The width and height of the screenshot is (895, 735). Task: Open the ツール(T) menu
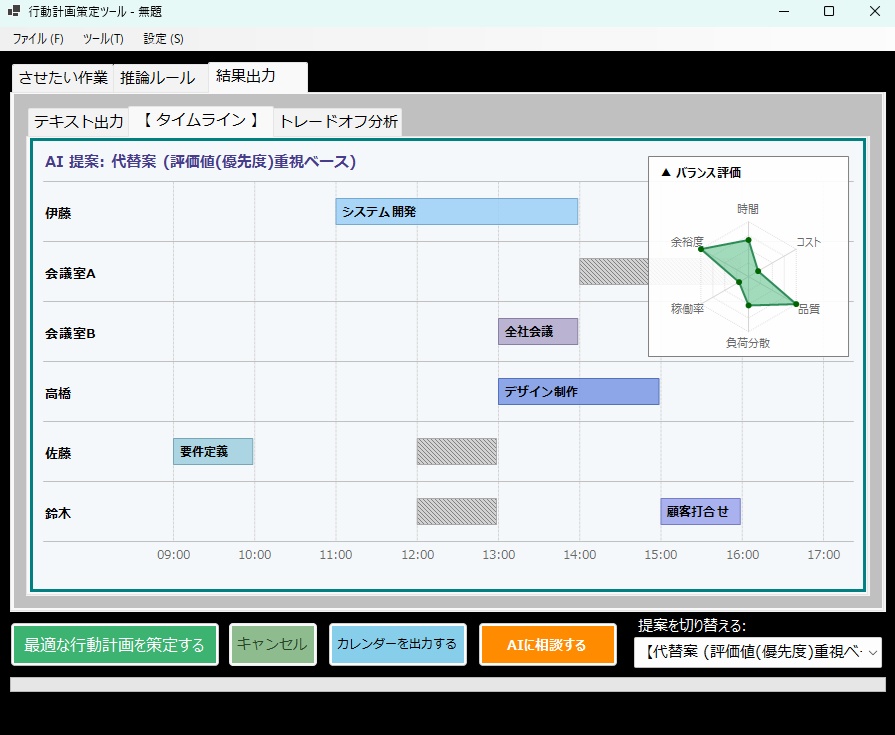coord(103,39)
